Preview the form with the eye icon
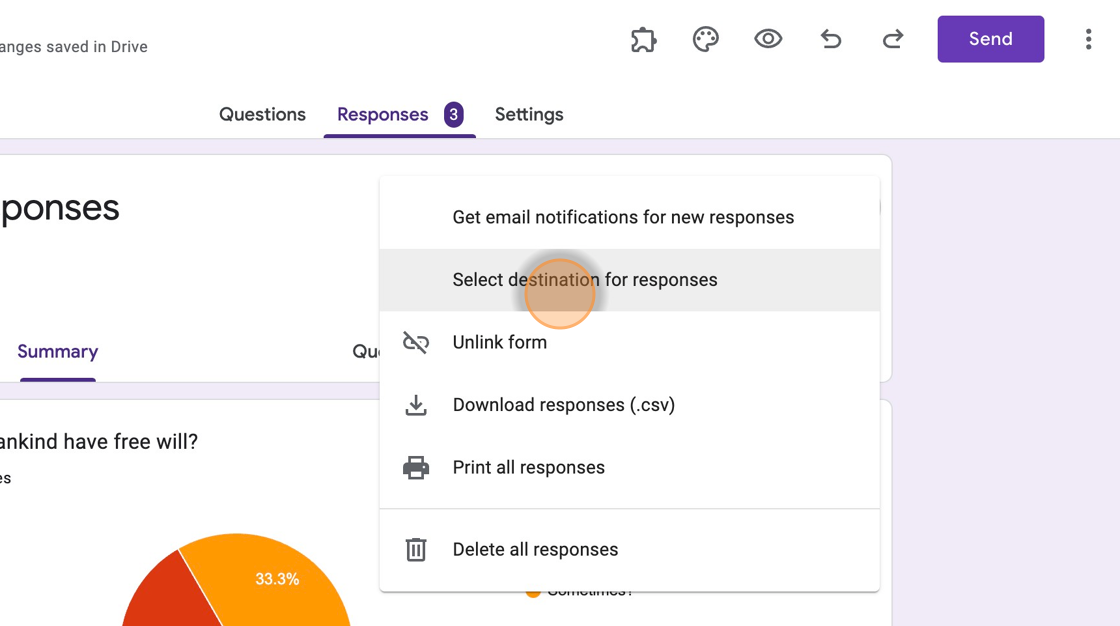Screen dimensions: 1120x626 pyautogui.click(x=768, y=39)
